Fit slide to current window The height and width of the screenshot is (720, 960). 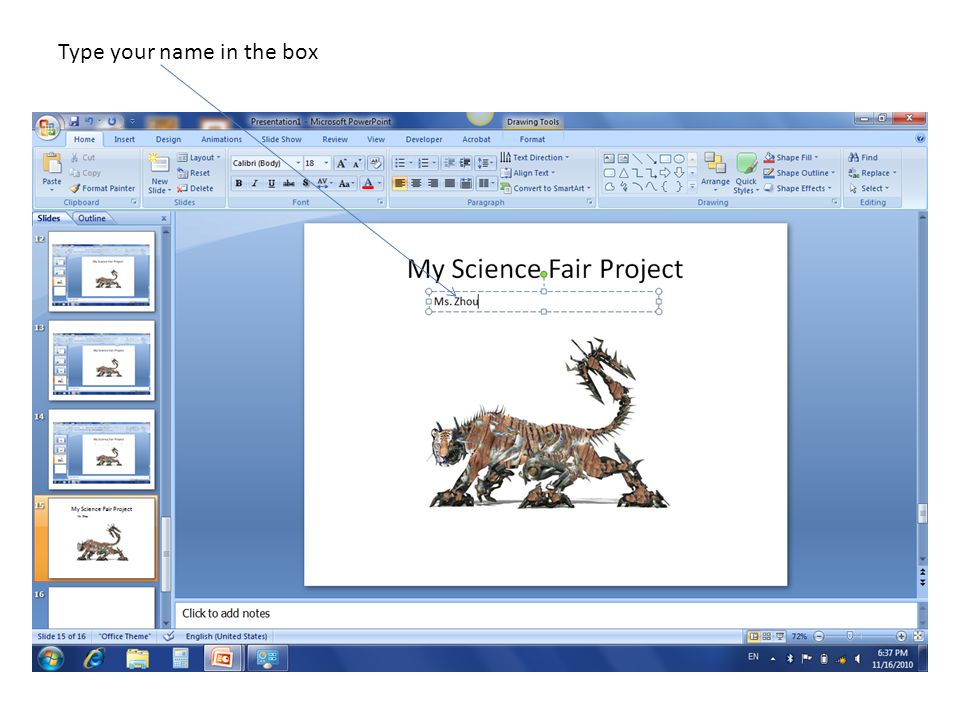tap(918, 636)
